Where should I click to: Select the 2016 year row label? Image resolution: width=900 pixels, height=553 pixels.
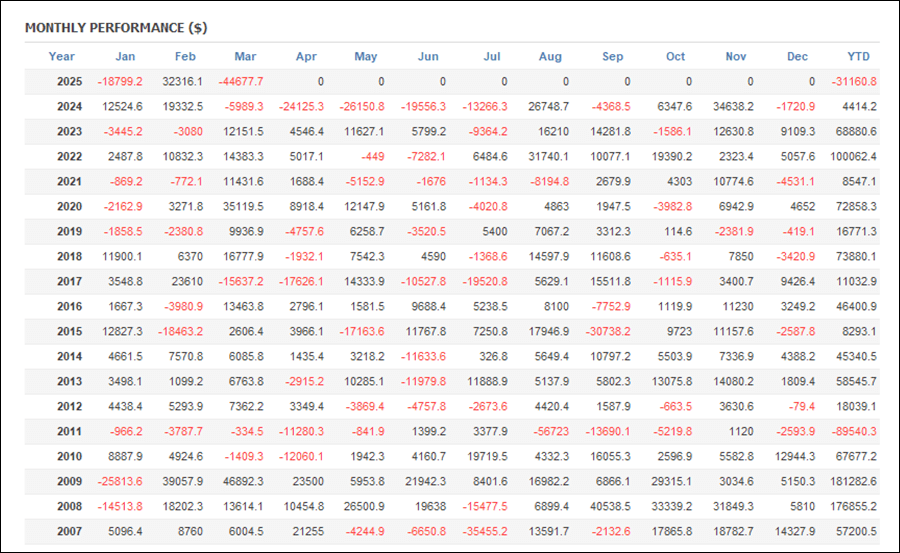click(x=69, y=306)
